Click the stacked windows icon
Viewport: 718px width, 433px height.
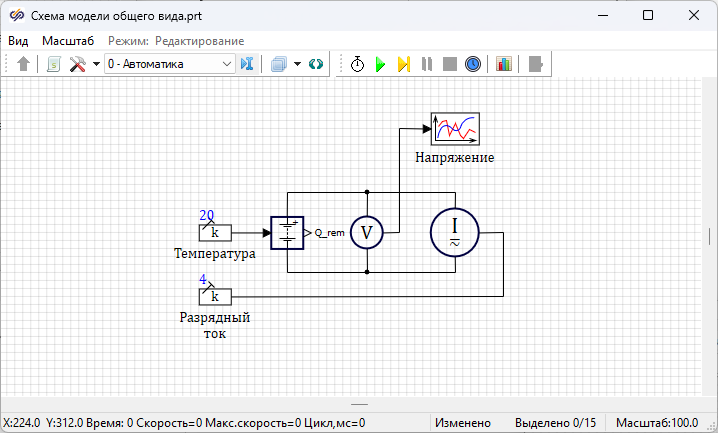click(279, 64)
